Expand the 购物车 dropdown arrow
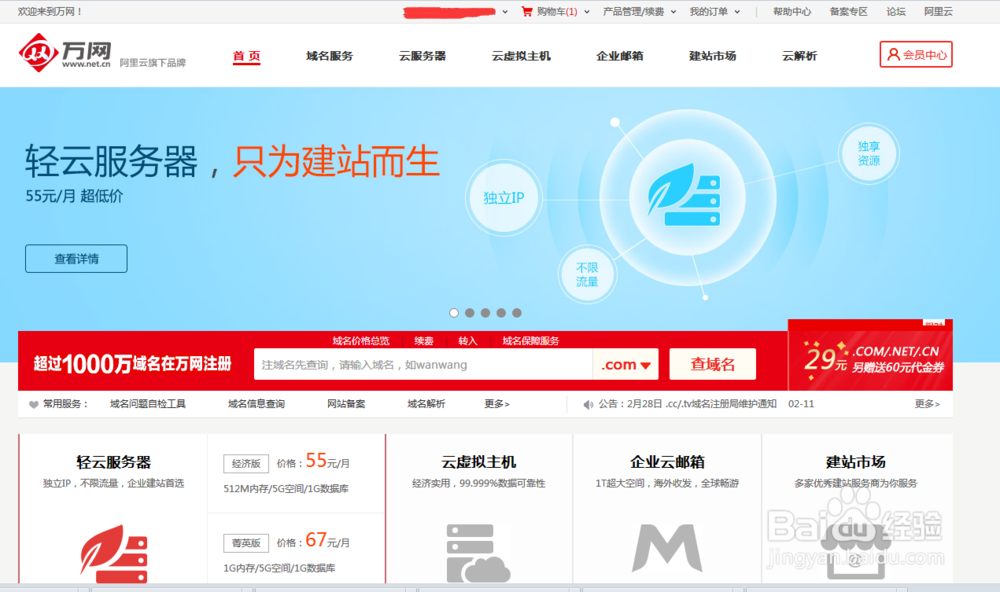The width and height of the screenshot is (1000, 592). pyautogui.click(x=587, y=11)
